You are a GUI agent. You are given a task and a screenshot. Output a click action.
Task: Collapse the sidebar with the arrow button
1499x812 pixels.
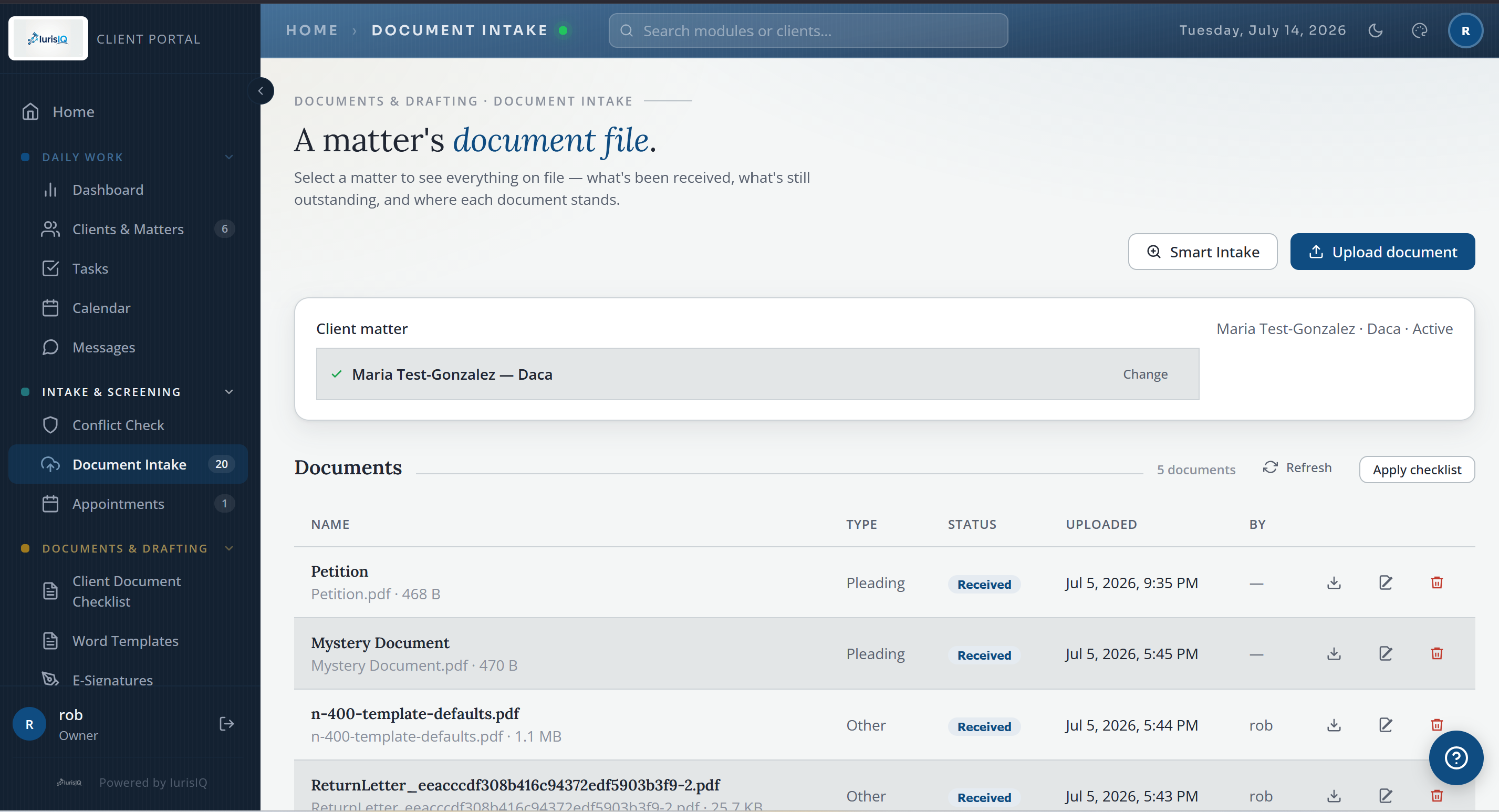click(x=261, y=91)
